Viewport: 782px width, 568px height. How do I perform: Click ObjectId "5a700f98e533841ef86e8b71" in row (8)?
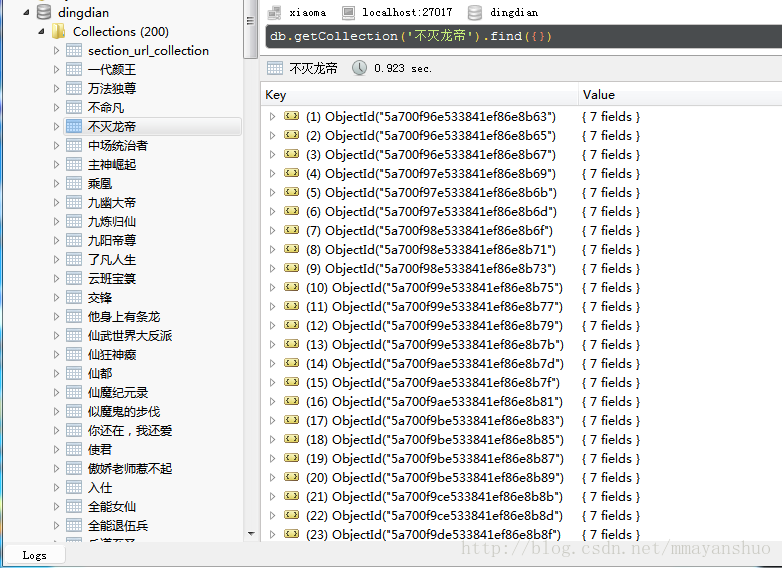point(440,249)
